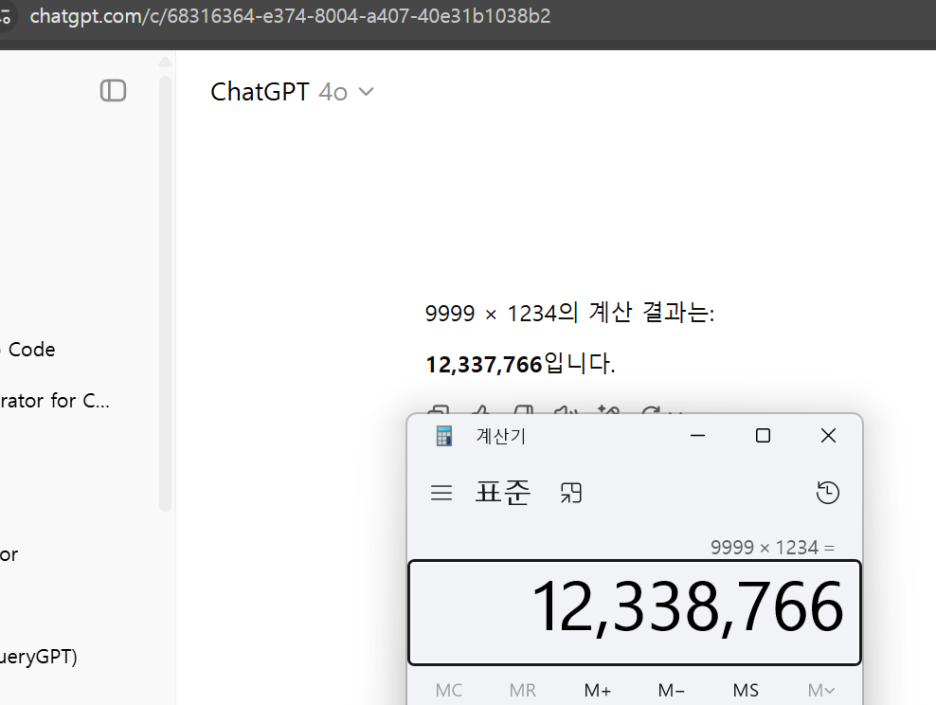Toggle calculator keep-on-top mode icon
This screenshot has width=936, height=705.
(571, 493)
